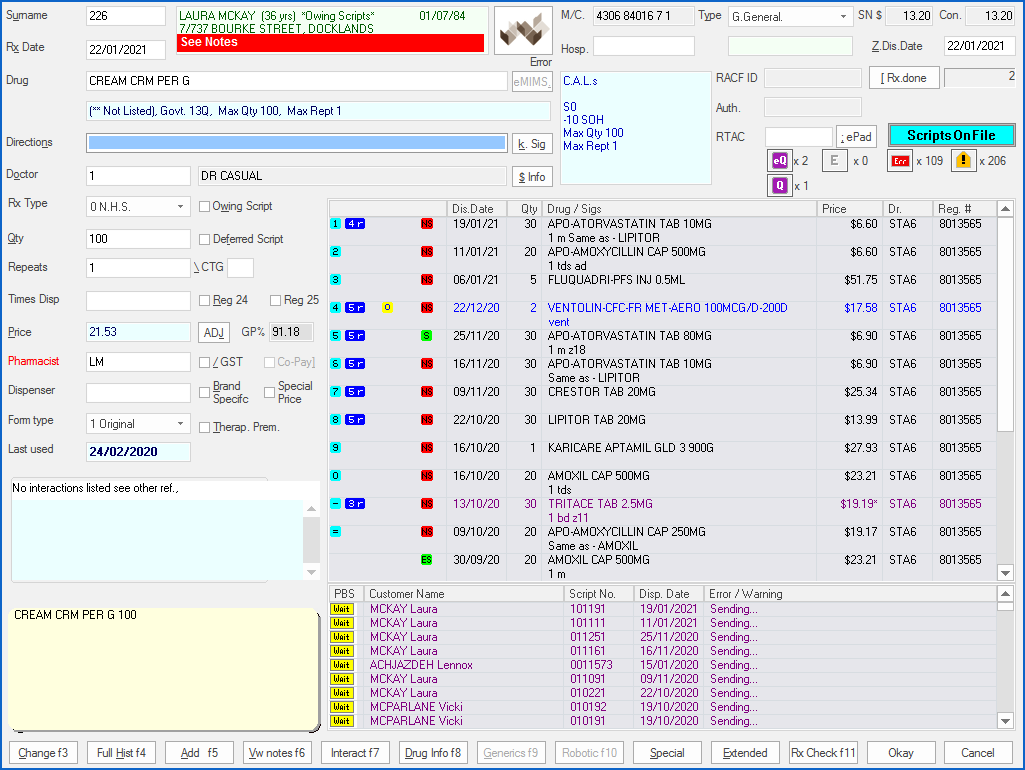Click the Directions input field
This screenshot has width=1025, height=770.
coord(297,143)
